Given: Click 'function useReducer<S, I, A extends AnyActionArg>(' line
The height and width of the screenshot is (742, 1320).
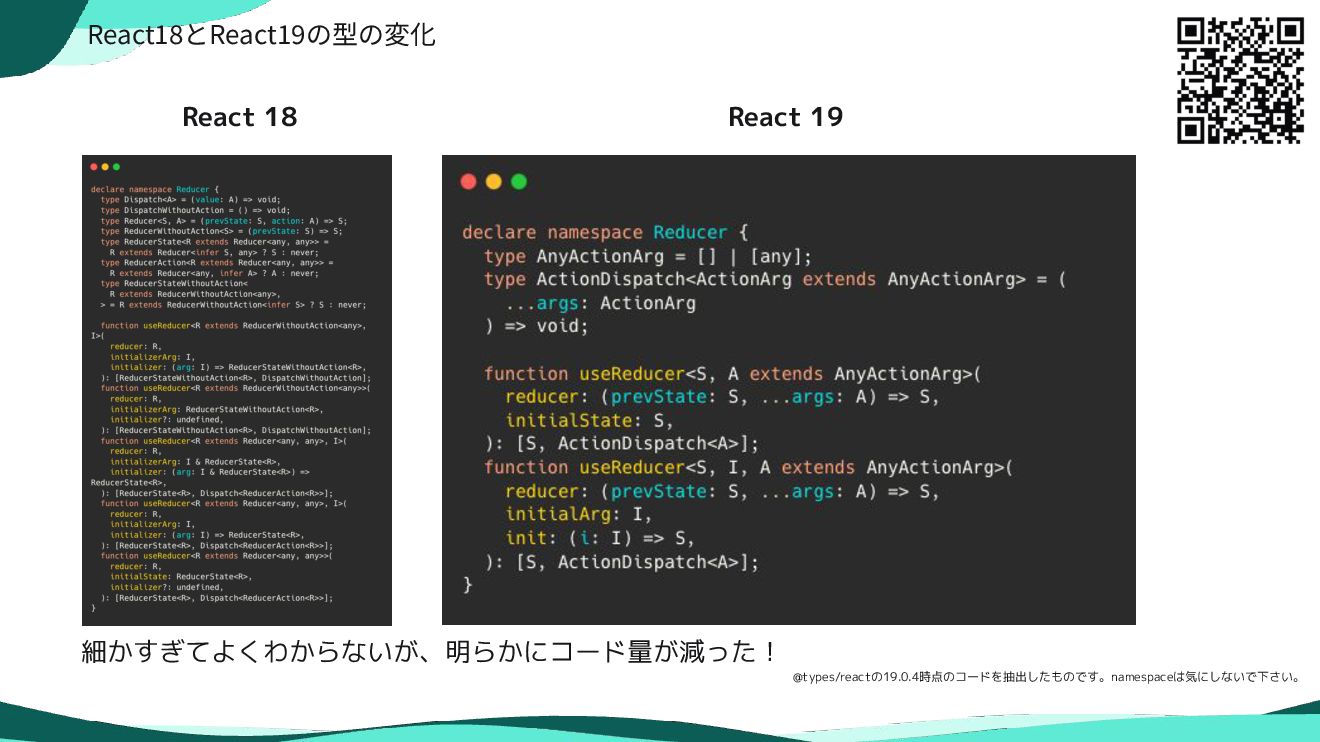Looking at the screenshot, I should pyautogui.click(x=749, y=468).
